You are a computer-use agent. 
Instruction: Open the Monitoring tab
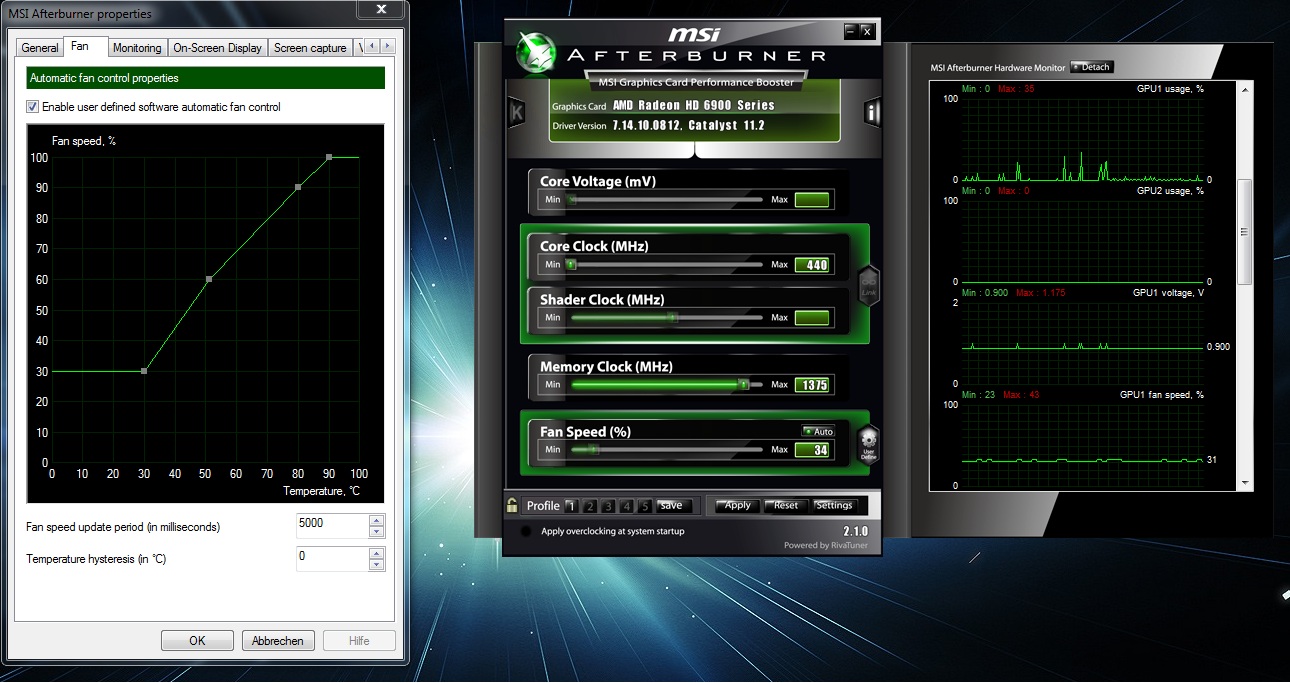(137, 48)
